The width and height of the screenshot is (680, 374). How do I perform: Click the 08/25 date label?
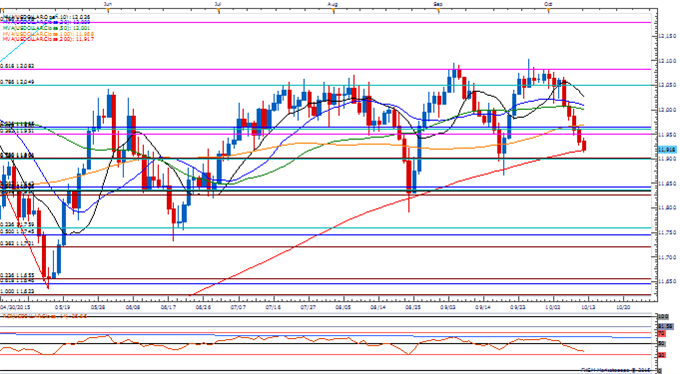pyautogui.click(x=413, y=307)
